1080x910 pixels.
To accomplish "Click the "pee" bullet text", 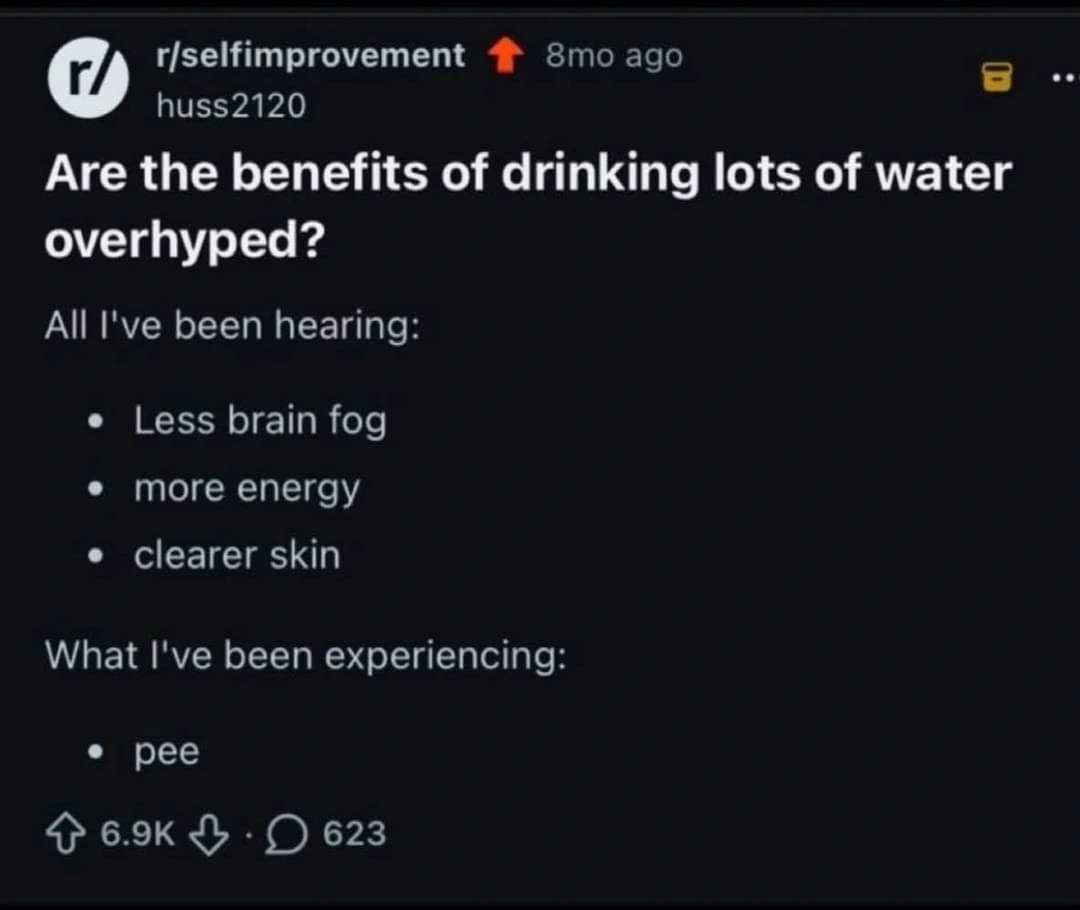I will point(167,752).
